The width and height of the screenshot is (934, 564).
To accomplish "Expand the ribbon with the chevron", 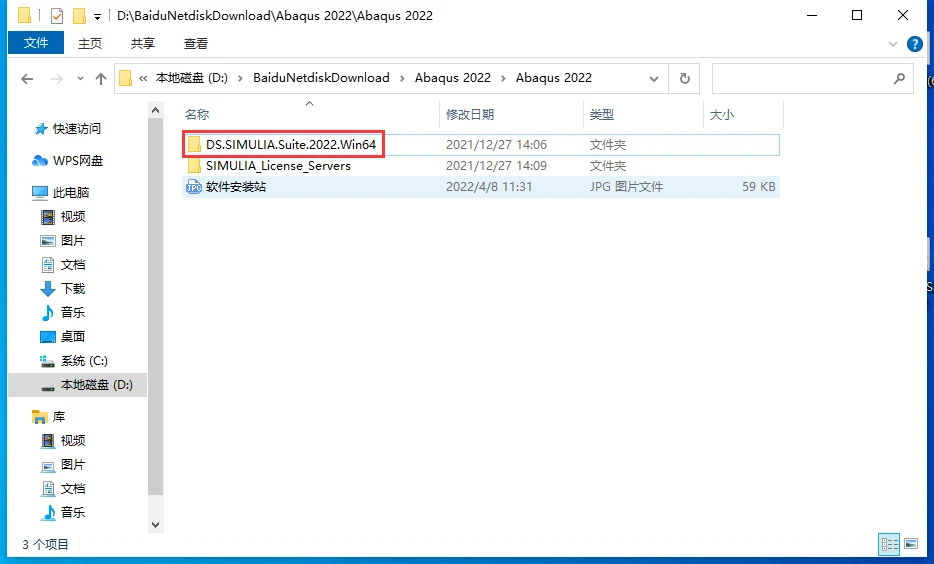I will click(x=892, y=43).
